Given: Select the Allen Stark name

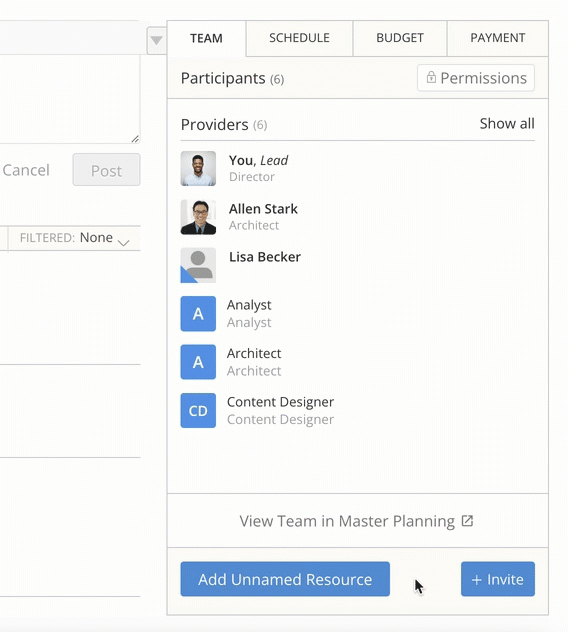Looking at the screenshot, I should point(263,209).
